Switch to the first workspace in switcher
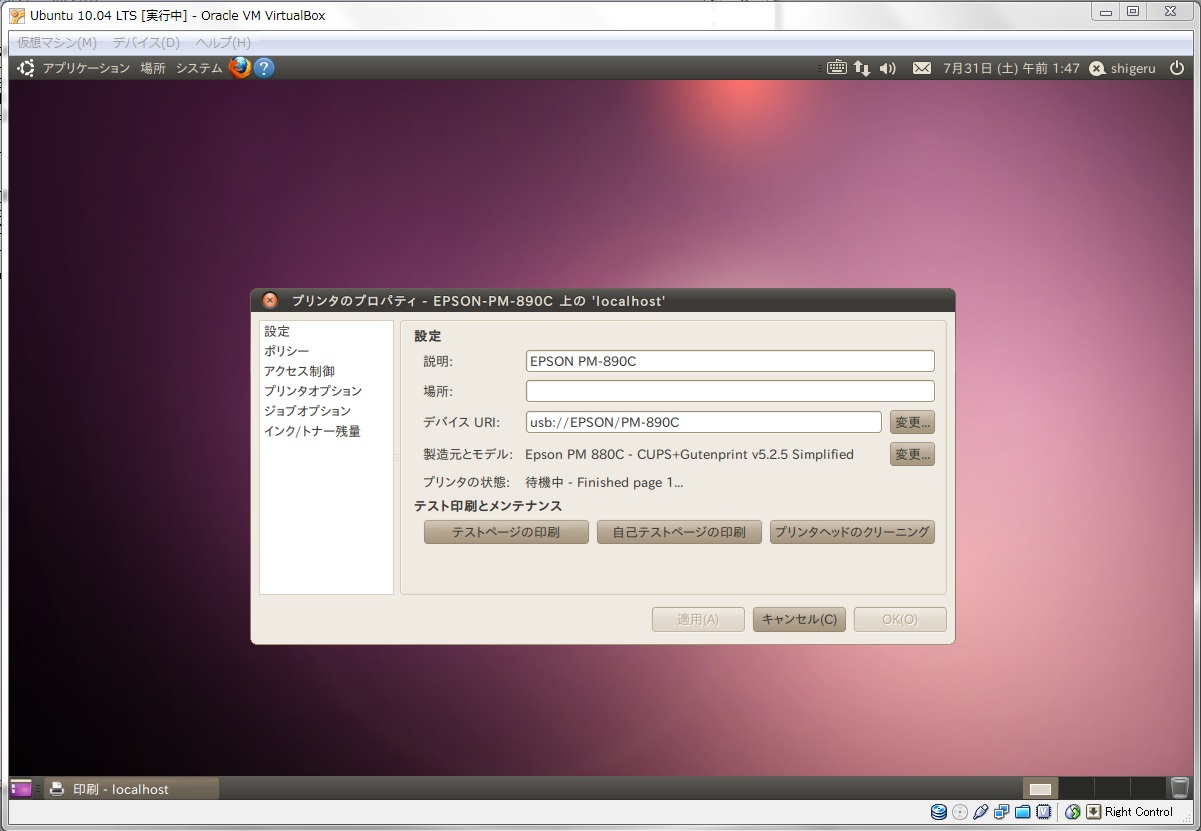Screen dimensions: 1201x831 coord(1041,788)
